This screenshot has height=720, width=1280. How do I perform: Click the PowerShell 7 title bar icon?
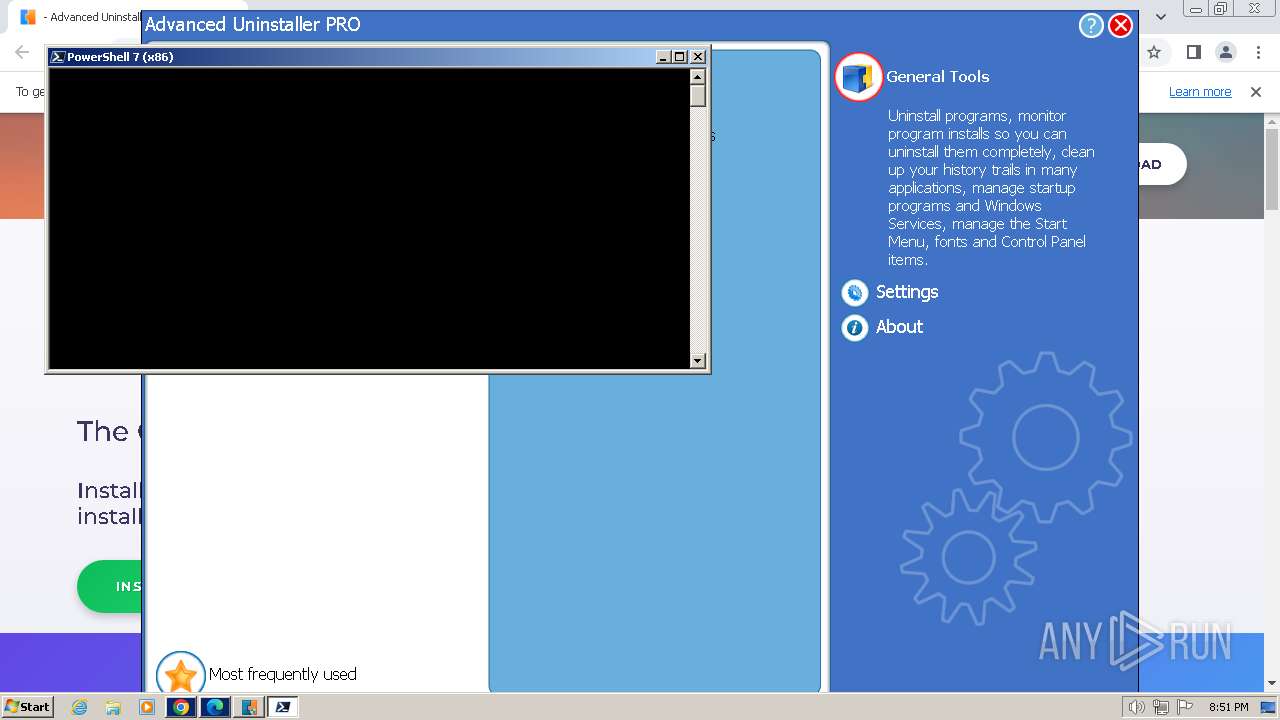click(x=58, y=57)
